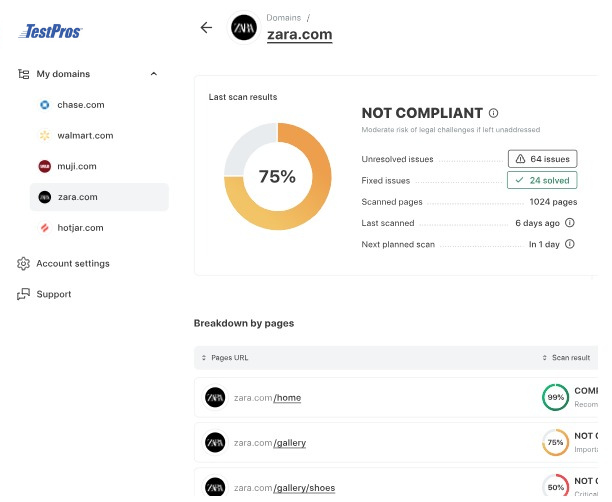Viewport: 612px width, 502px height.
Task: Click the Zara logo beside the domain title
Action: coord(244,28)
